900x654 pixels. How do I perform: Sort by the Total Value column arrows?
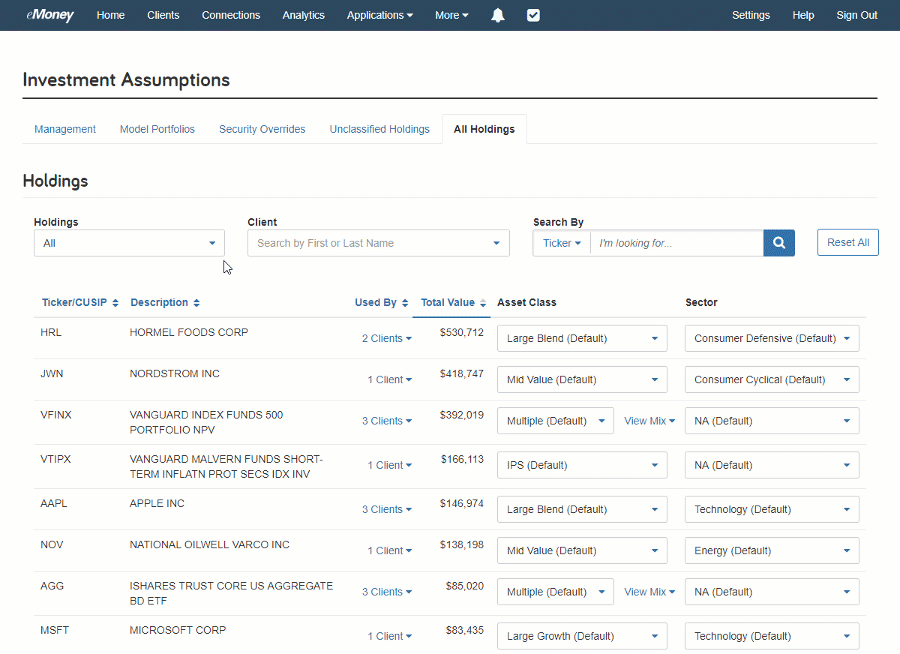click(483, 303)
